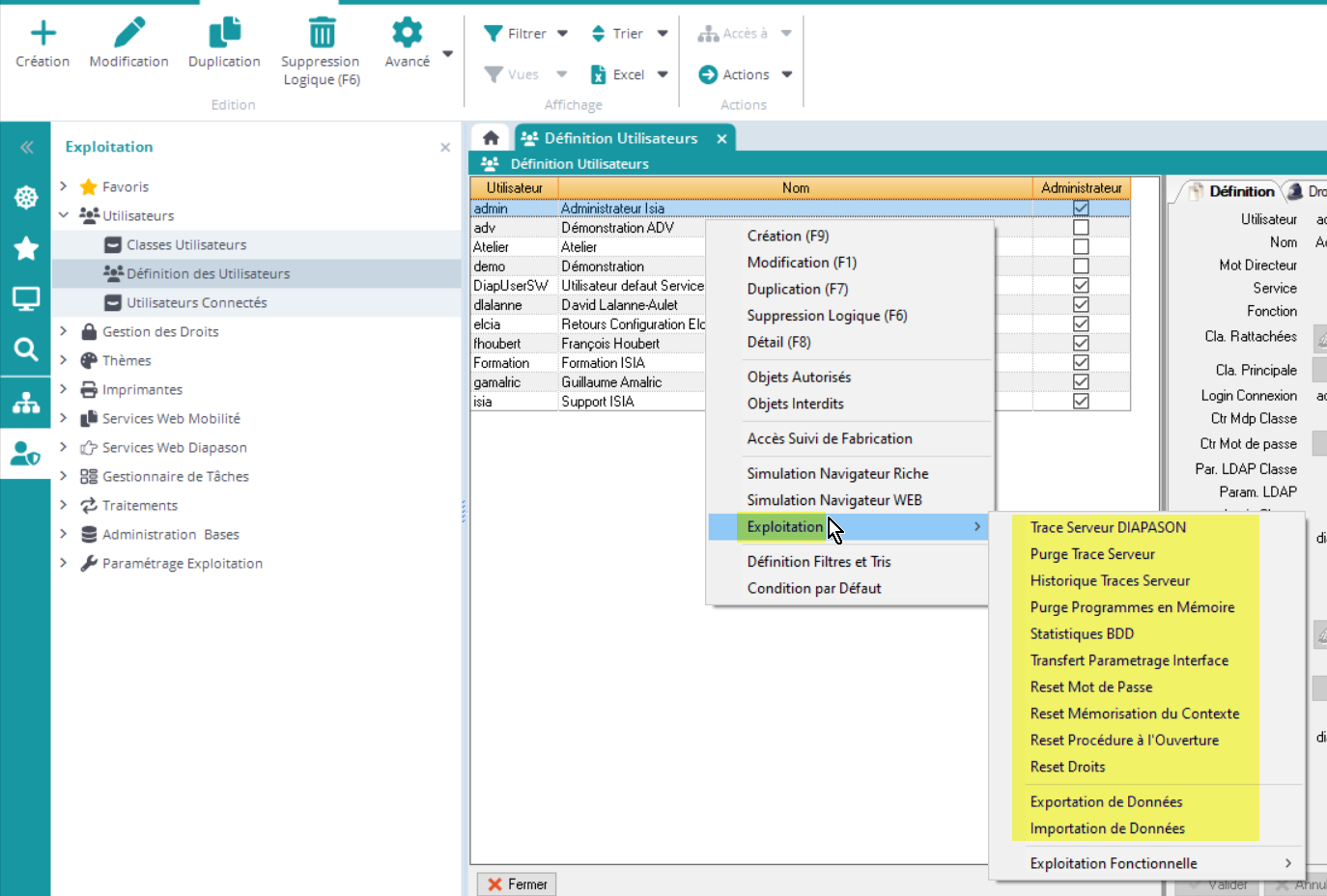
Task: Open Utilisateurs Connectés in the tree
Action: (x=196, y=303)
